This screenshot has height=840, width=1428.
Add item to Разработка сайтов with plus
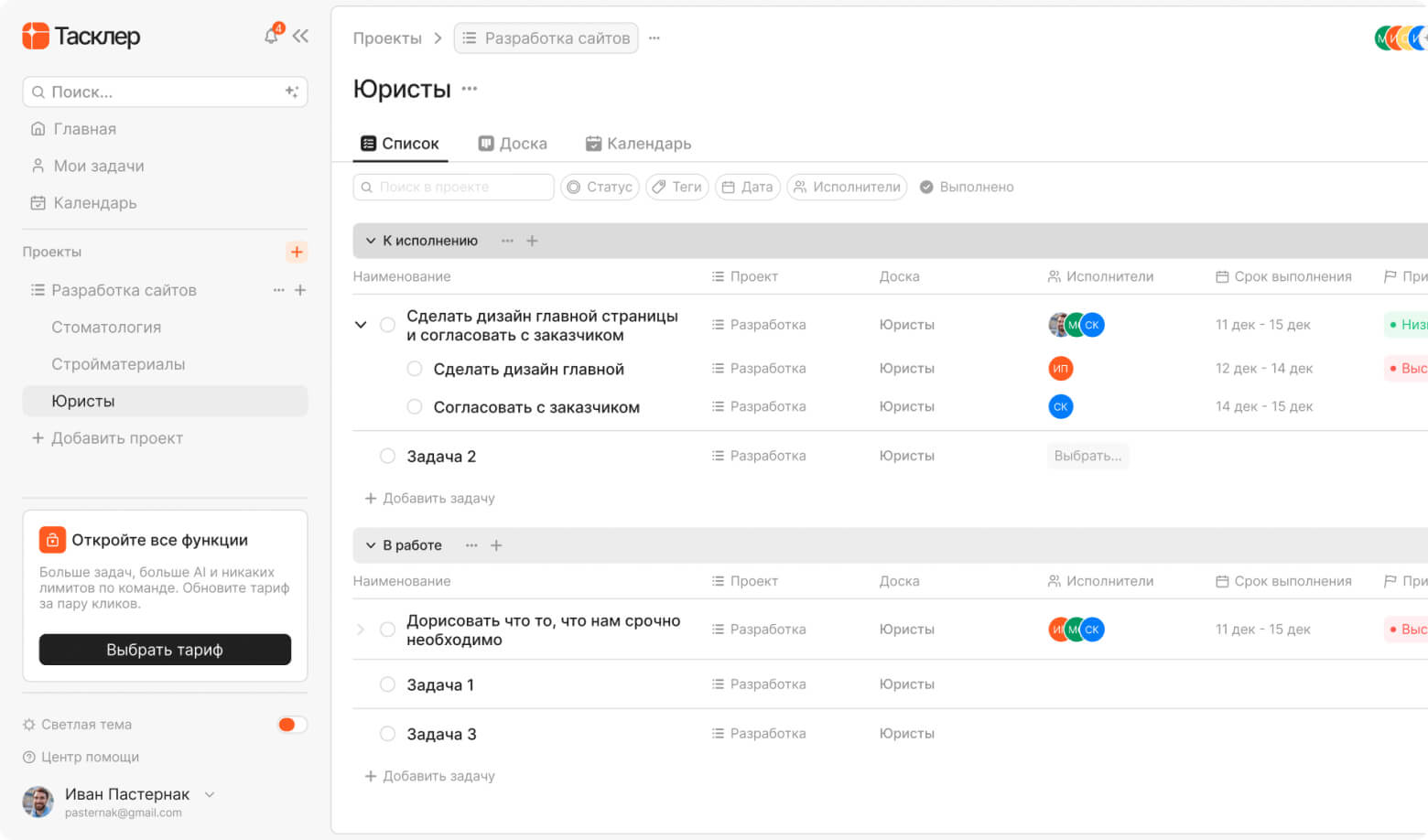[300, 290]
